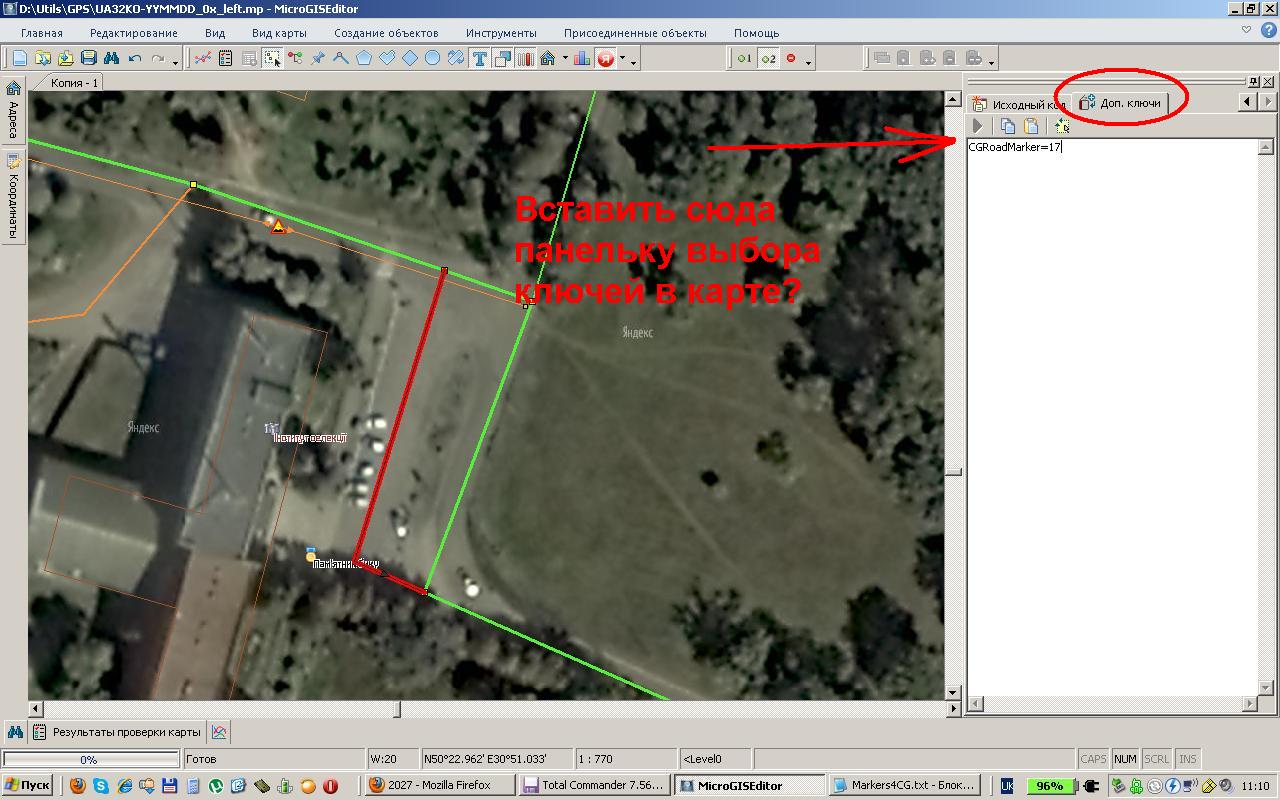This screenshot has width=1280, height=800.
Task: Switch to the Исходный код tab
Action: click(1020, 104)
